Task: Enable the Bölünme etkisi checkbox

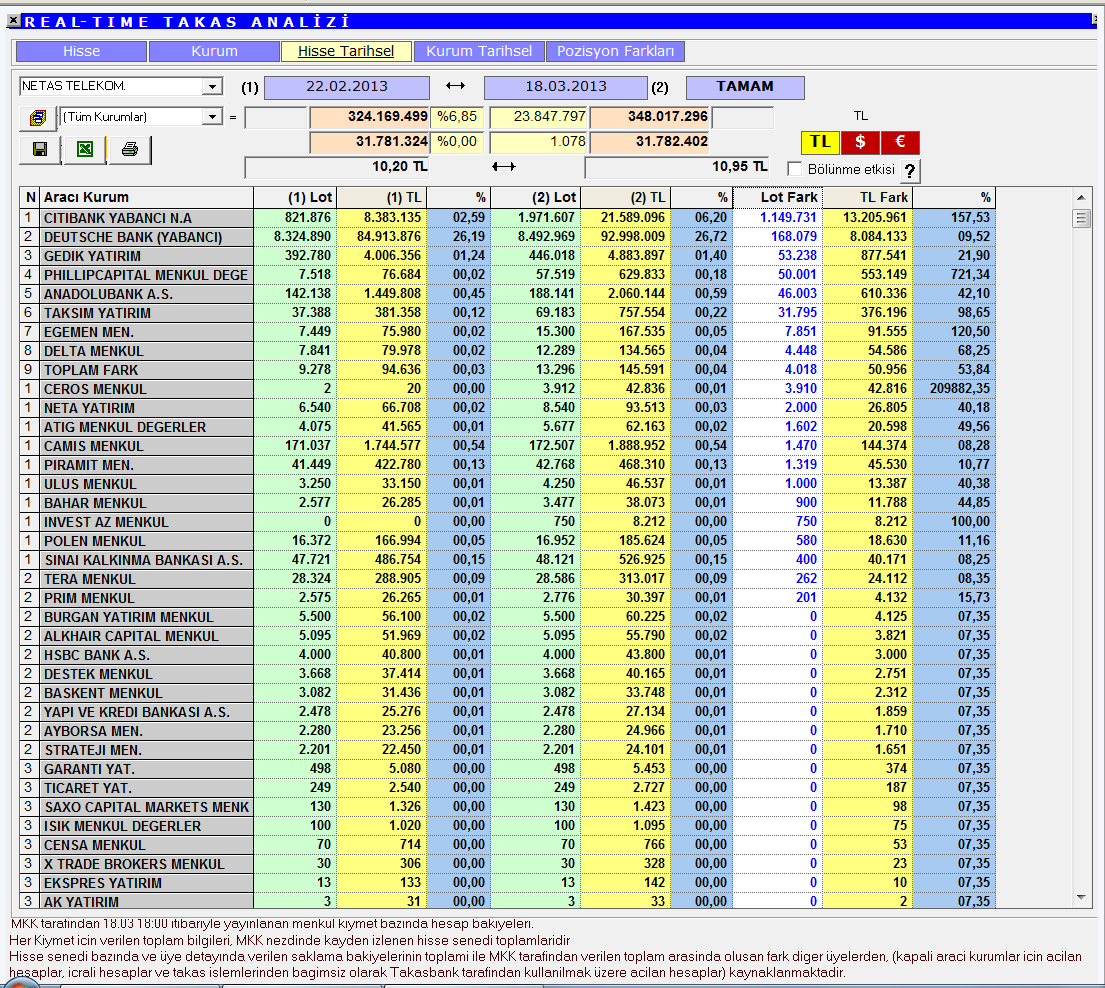Action: (x=795, y=169)
